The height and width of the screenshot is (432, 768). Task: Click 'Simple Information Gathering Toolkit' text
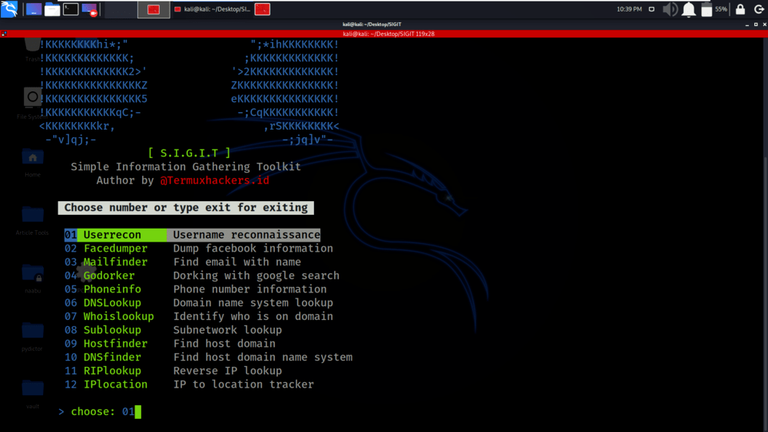point(186,167)
